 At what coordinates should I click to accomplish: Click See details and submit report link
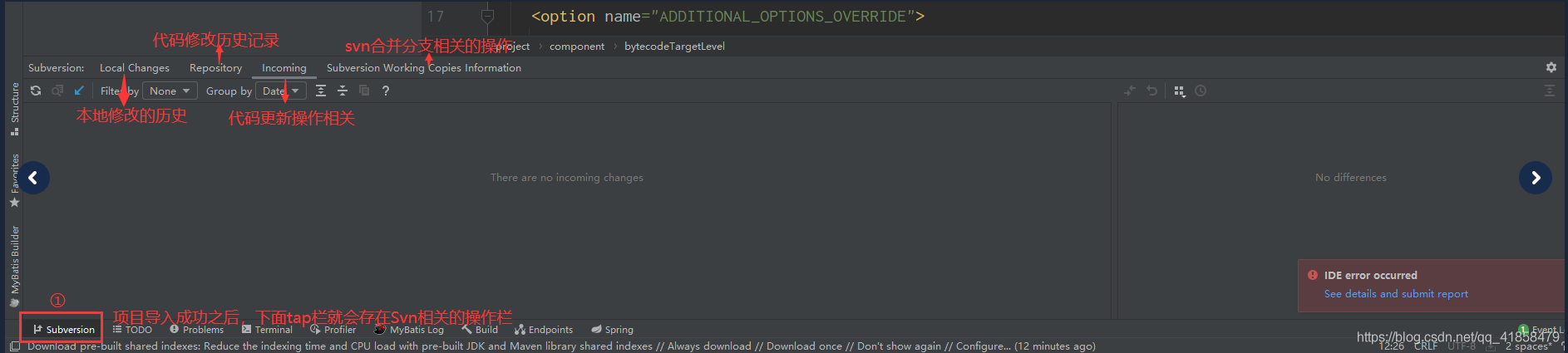[1396, 294]
